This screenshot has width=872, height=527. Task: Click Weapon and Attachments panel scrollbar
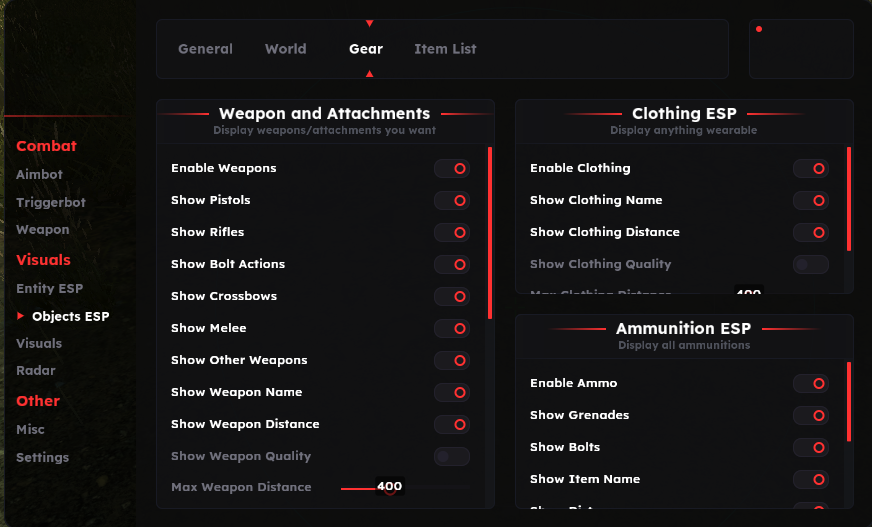490,233
